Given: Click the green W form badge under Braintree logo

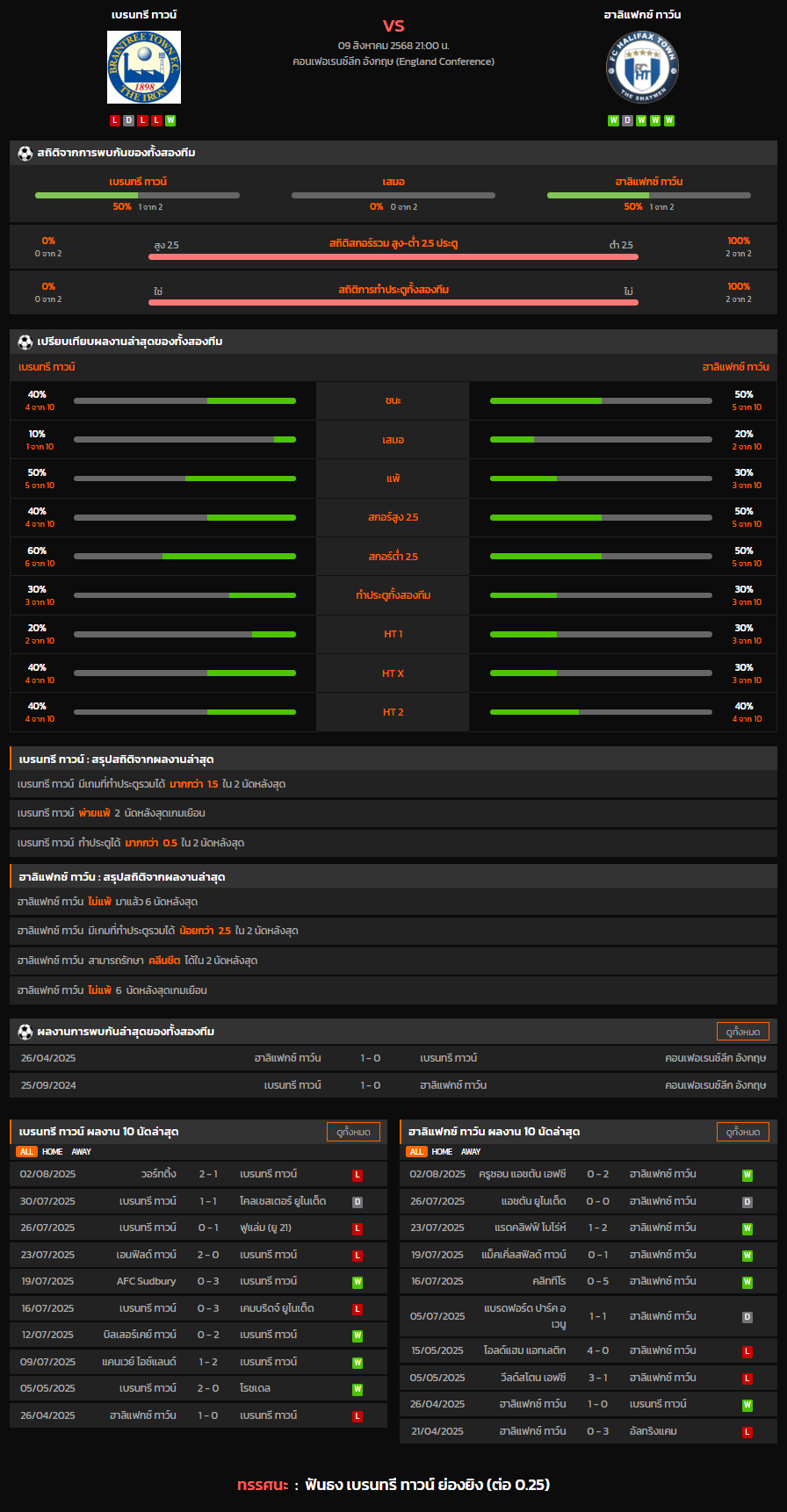Looking at the screenshot, I should tap(170, 120).
